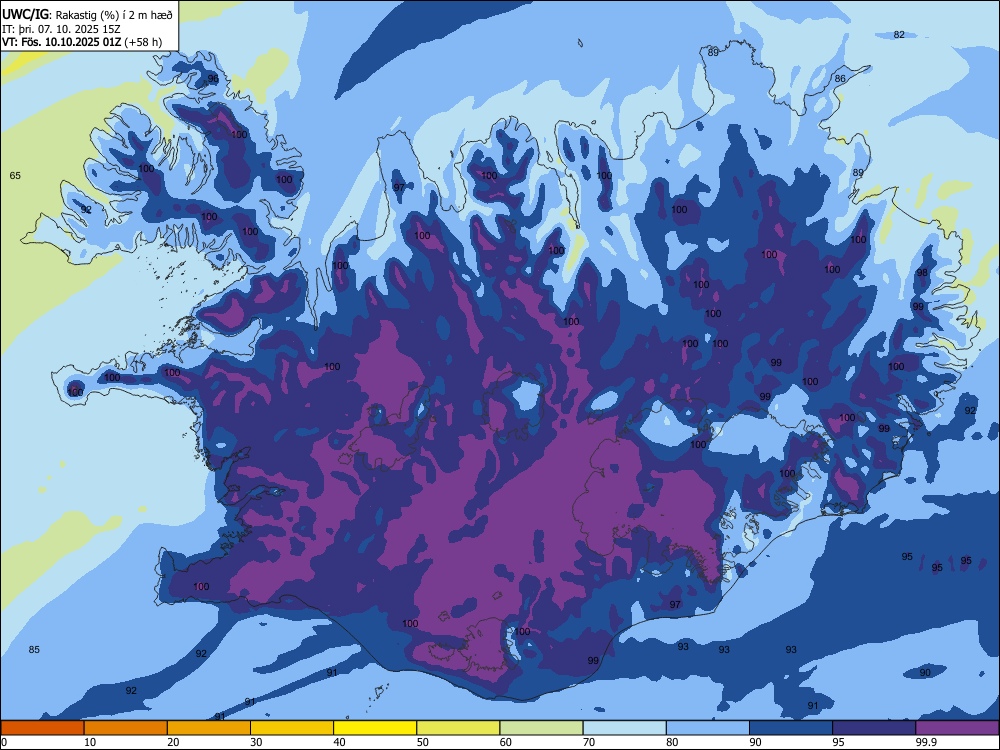This screenshot has width=1000, height=750.
Task: Click the '30' label on the legend scale
Action: pyautogui.click(x=256, y=742)
